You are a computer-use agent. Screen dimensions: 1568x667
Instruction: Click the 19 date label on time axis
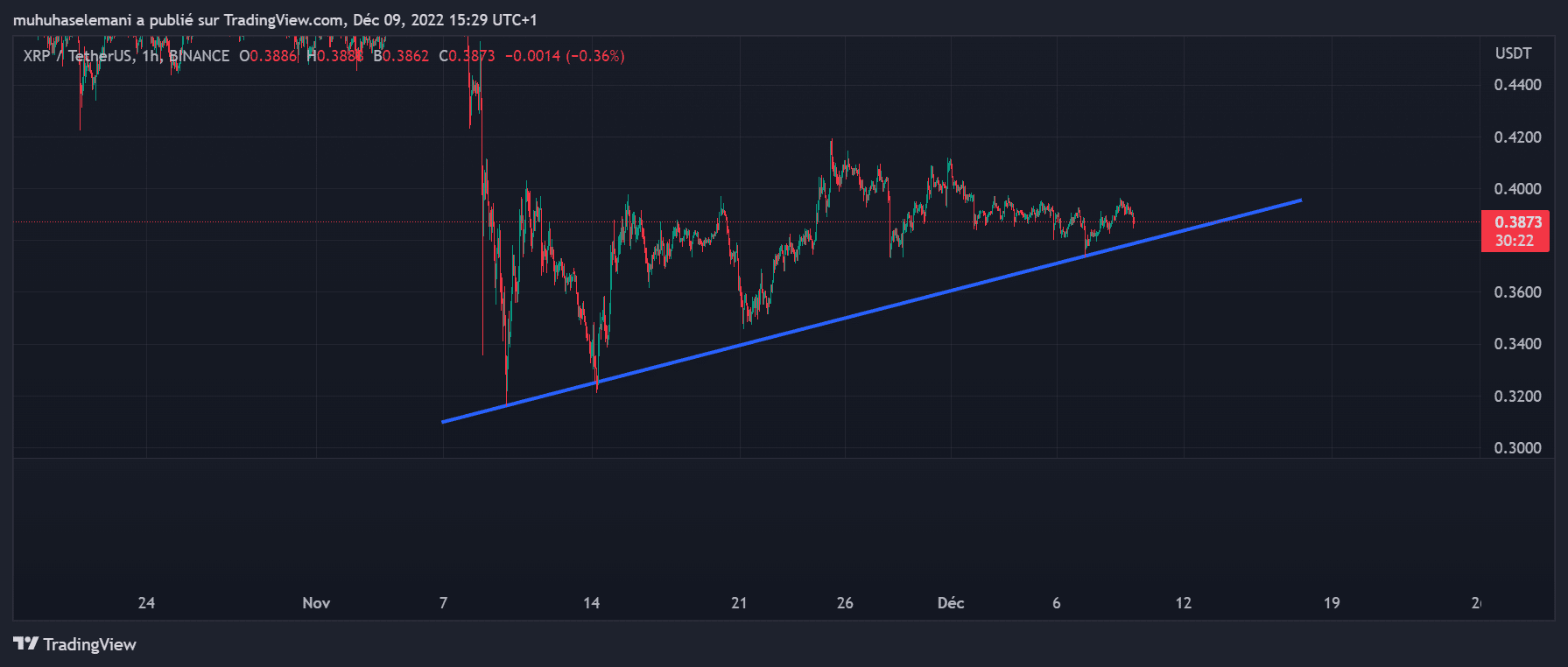tap(1332, 603)
